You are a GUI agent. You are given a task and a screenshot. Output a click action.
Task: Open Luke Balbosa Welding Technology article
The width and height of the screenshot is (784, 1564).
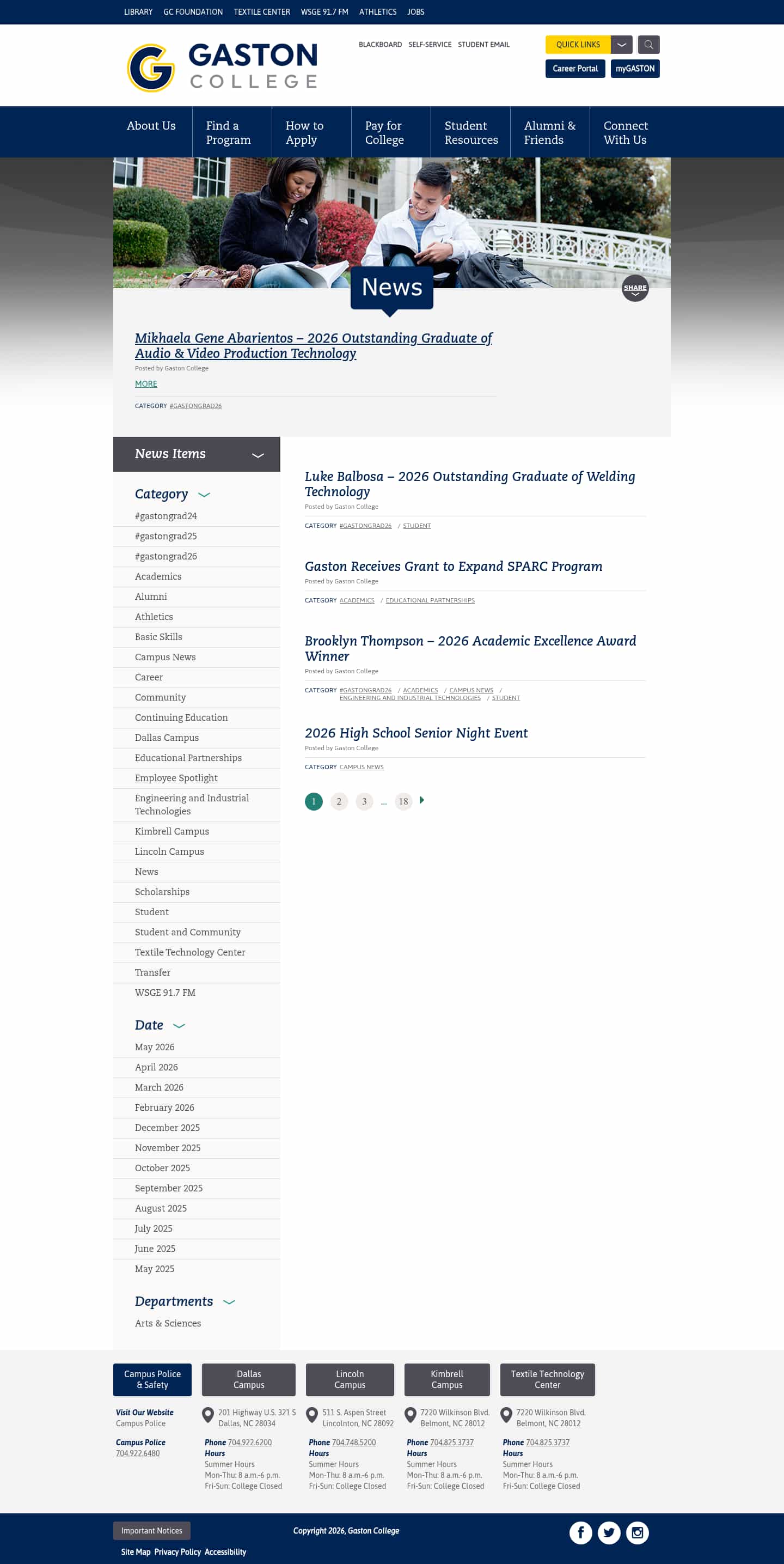470,484
